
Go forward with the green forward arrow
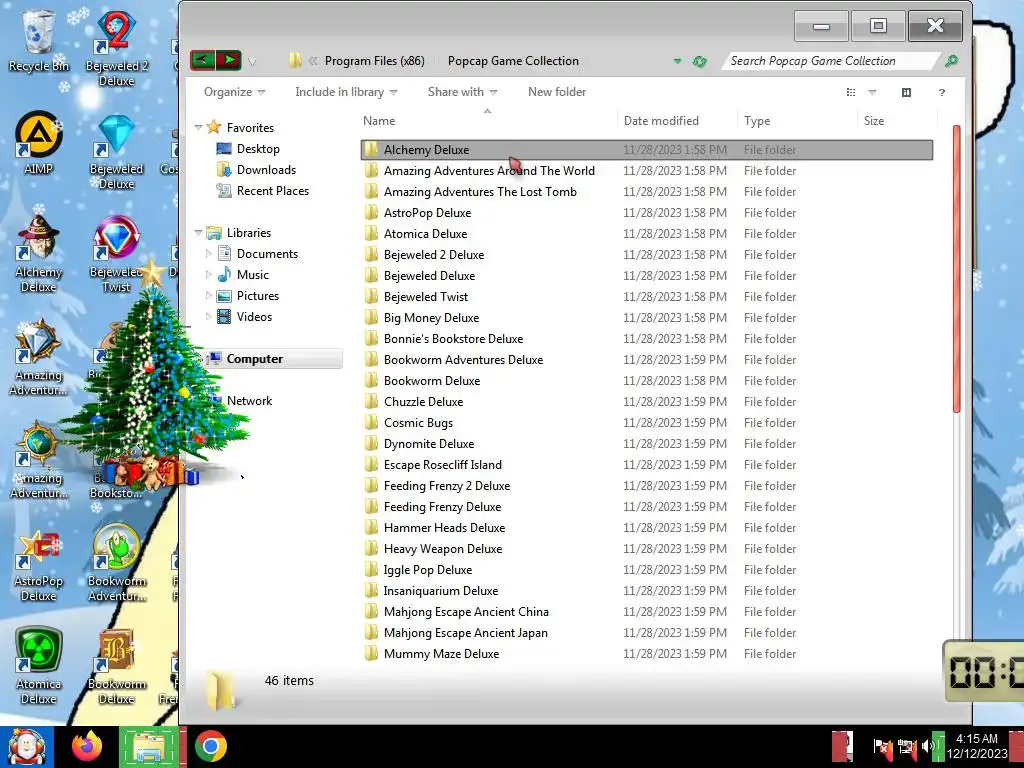click(x=229, y=61)
